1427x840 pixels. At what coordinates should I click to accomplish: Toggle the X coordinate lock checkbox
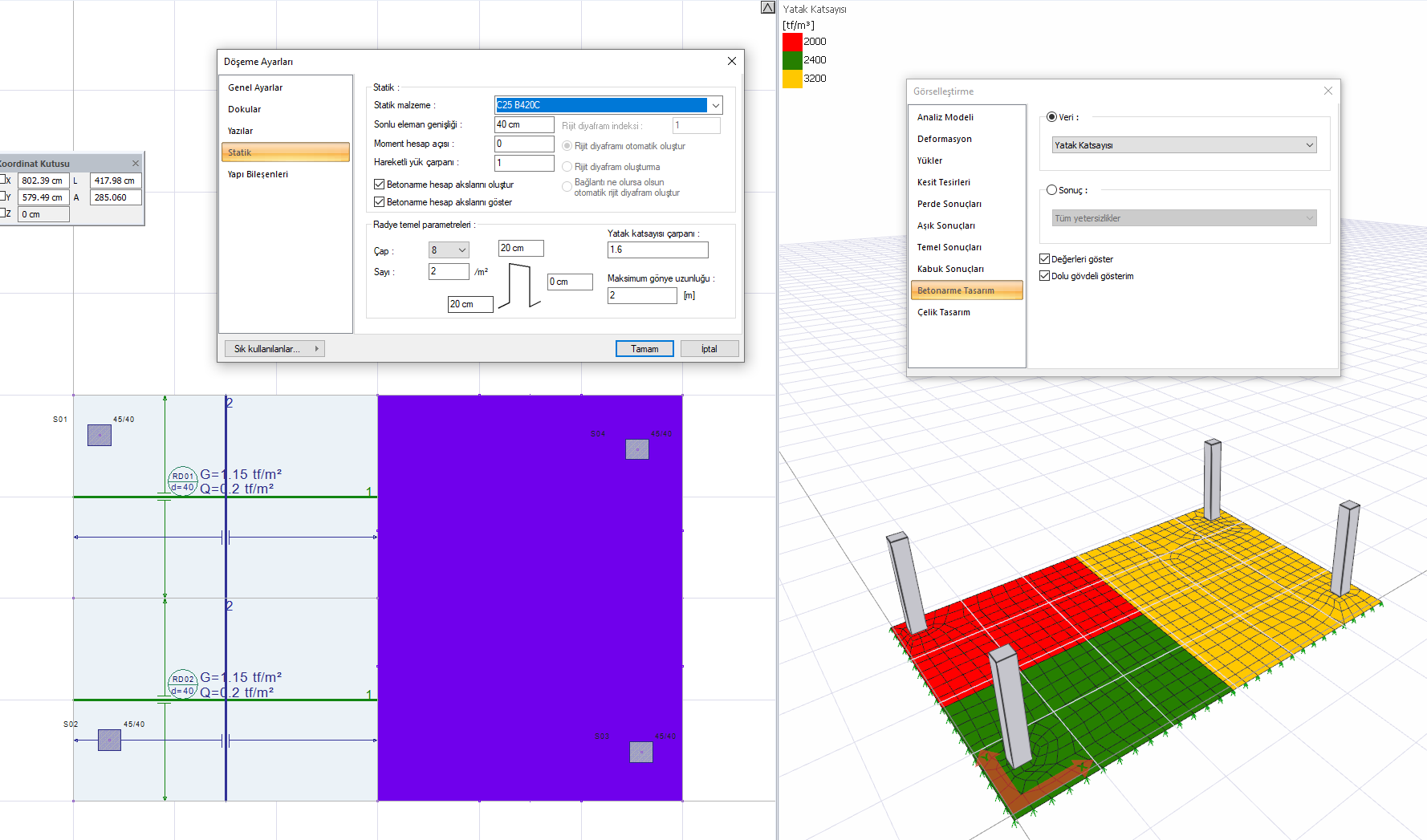coord(2,180)
